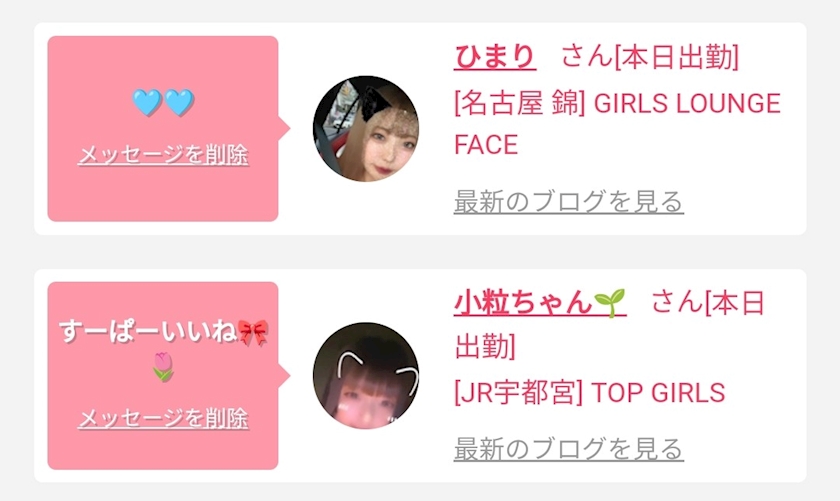The height and width of the screenshot is (501, 840).
Task: Click ひまり's 本日出勤 status label
Action: pos(677,57)
